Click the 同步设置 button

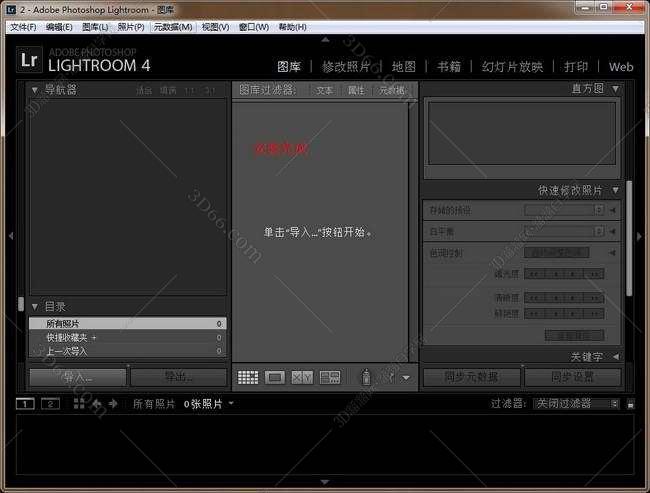pos(573,377)
